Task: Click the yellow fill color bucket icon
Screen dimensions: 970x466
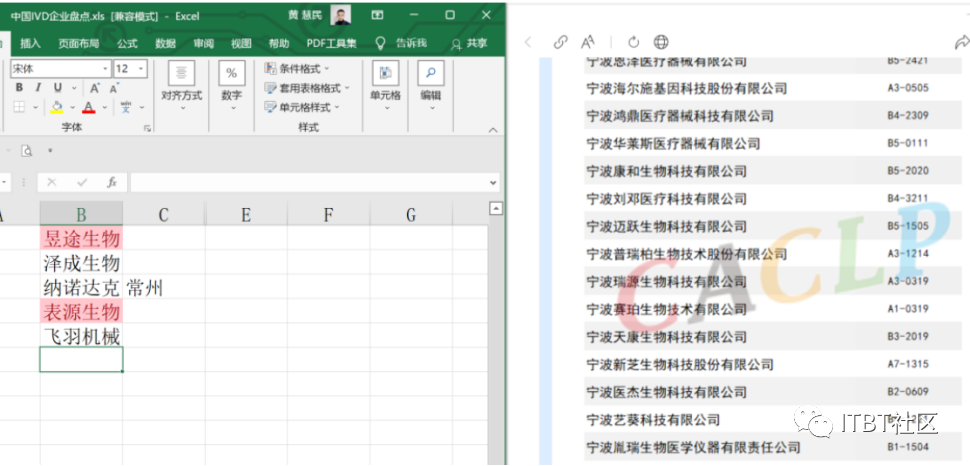Action: (x=57, y=107)
